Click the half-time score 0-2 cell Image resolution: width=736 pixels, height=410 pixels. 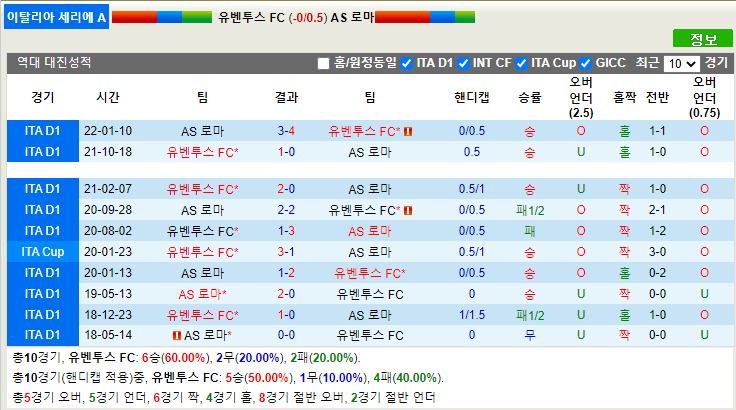point(657,273)
